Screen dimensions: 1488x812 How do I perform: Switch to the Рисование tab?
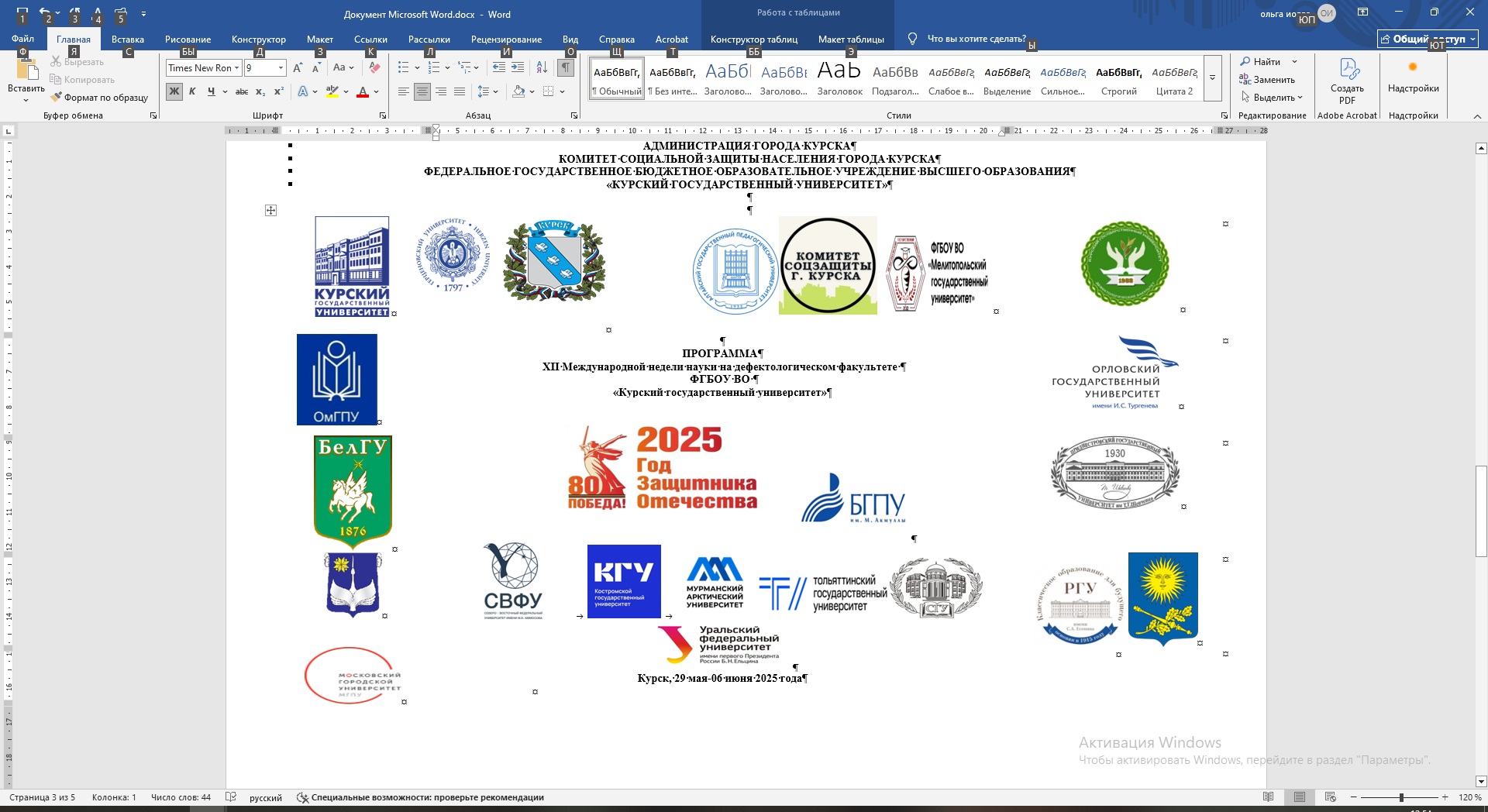(x=188, y=39)
